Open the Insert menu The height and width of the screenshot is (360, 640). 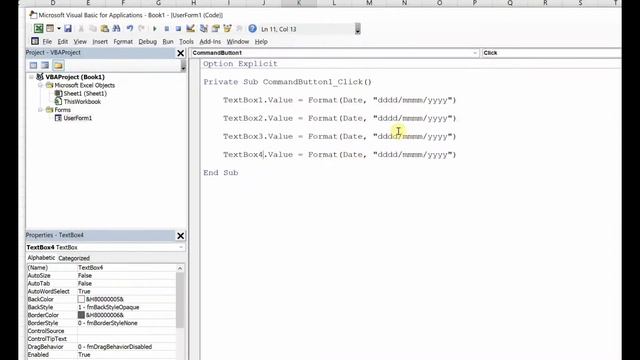(100, 42)
